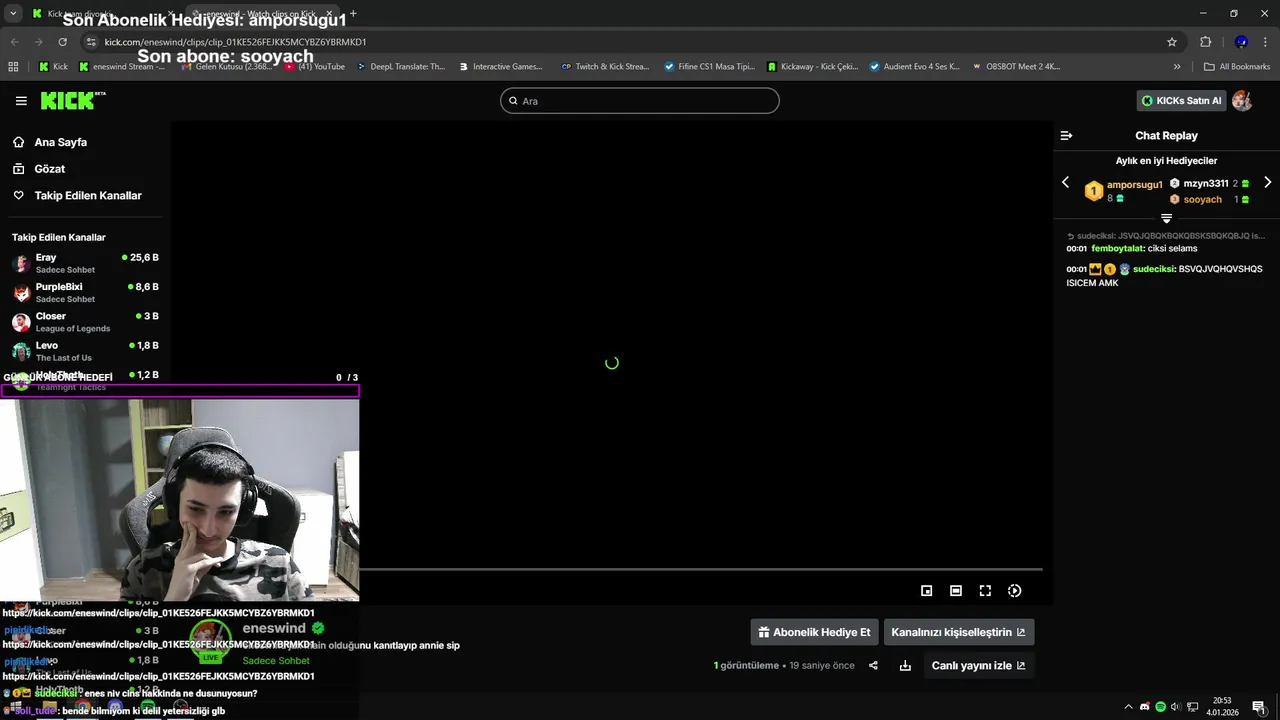Open the YouTube bookmark

tap(314, 67)
